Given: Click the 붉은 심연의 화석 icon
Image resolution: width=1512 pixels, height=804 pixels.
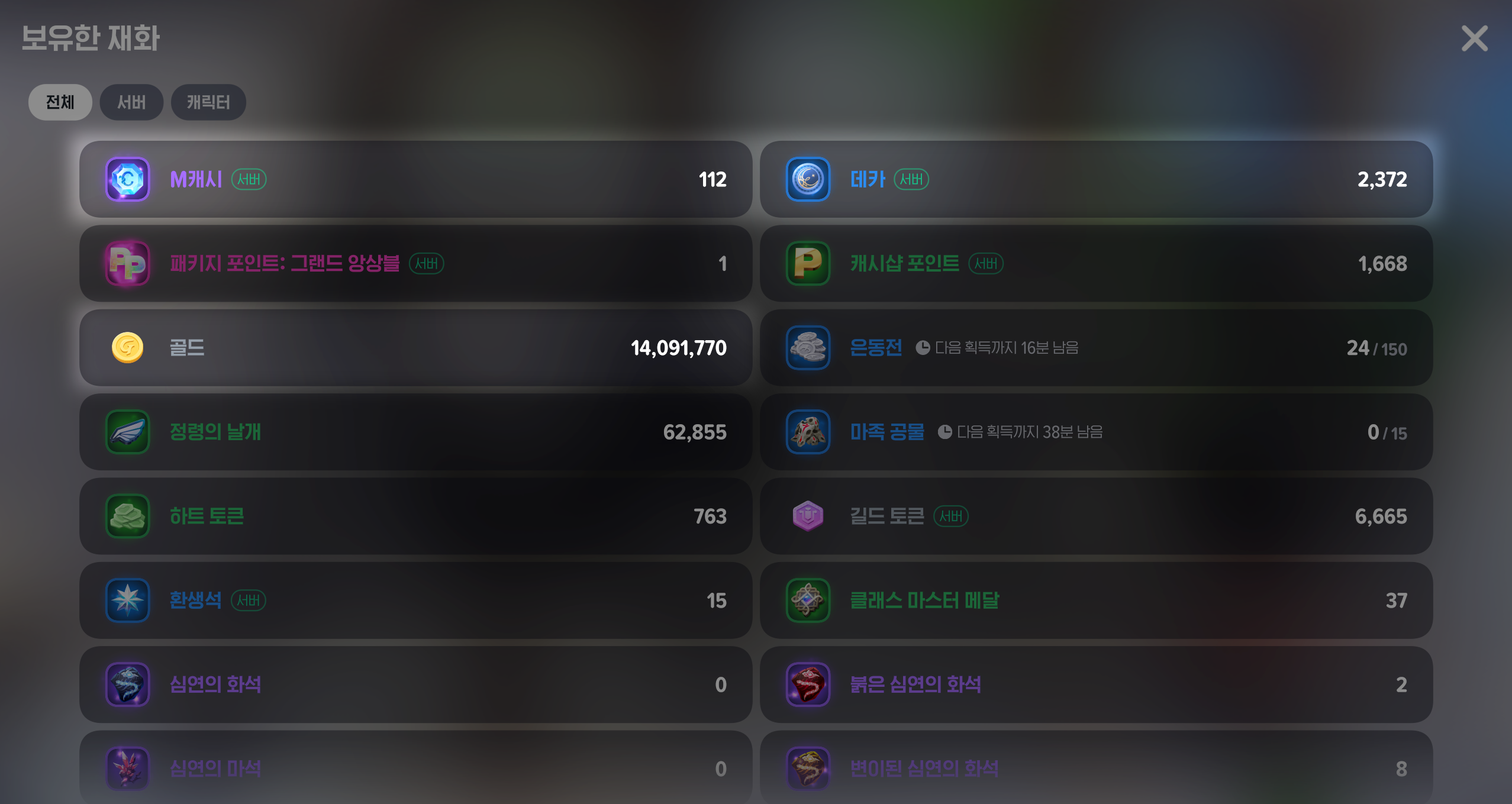Looking at the screenshot, I should 808,684.
